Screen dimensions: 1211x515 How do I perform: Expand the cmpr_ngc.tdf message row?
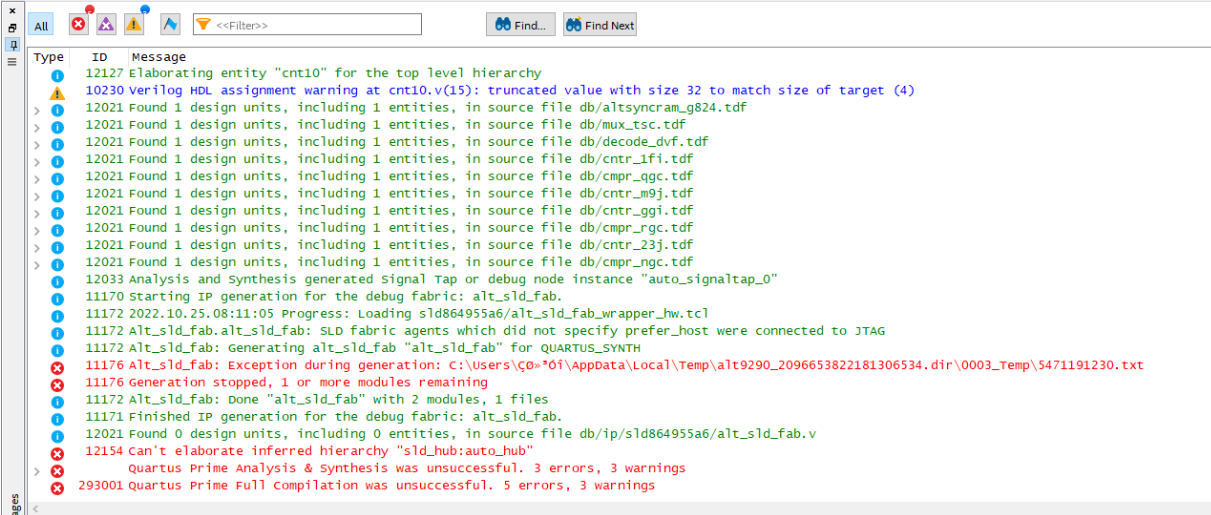tap(37, 264)
